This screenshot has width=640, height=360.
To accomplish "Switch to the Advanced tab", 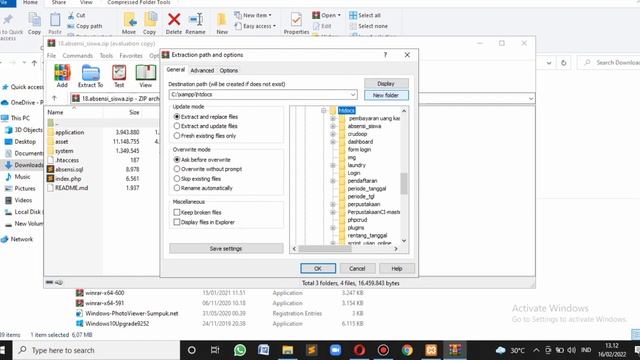I will [202, 70].
